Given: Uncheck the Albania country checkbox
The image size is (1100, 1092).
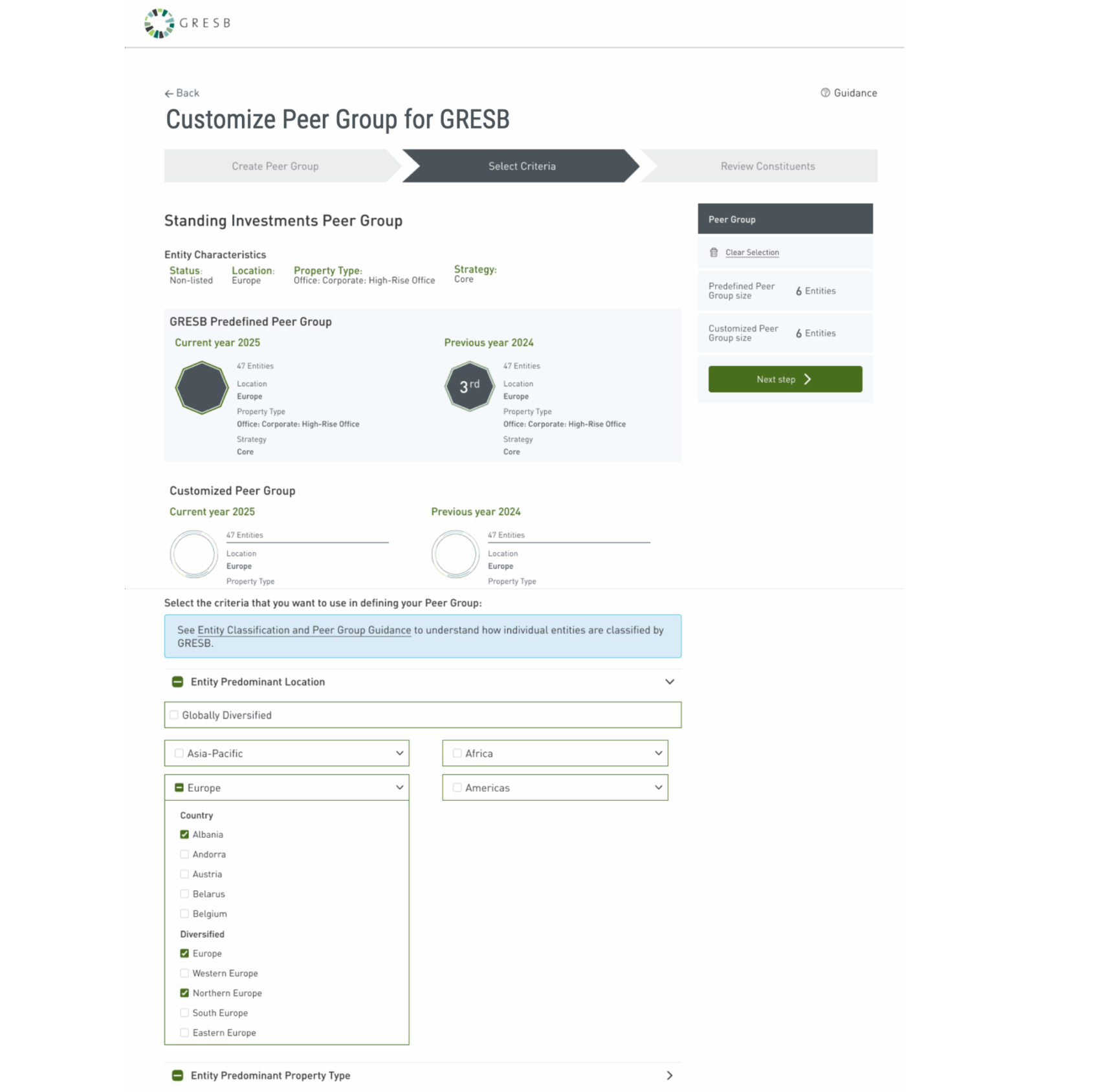Looking at the screenshot, I should 184,835.
